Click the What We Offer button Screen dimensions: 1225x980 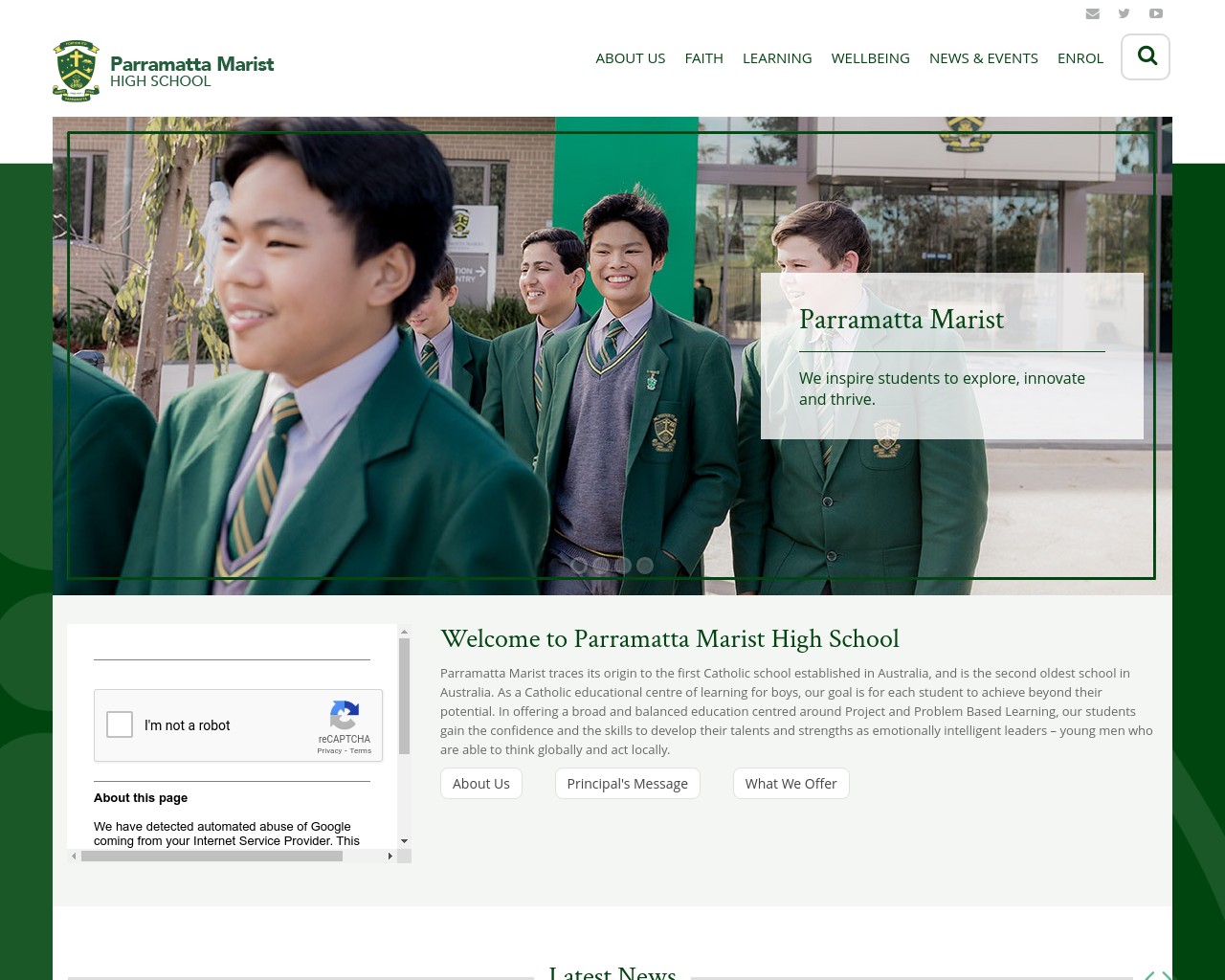pyautogui.click(x=791, y=784)
